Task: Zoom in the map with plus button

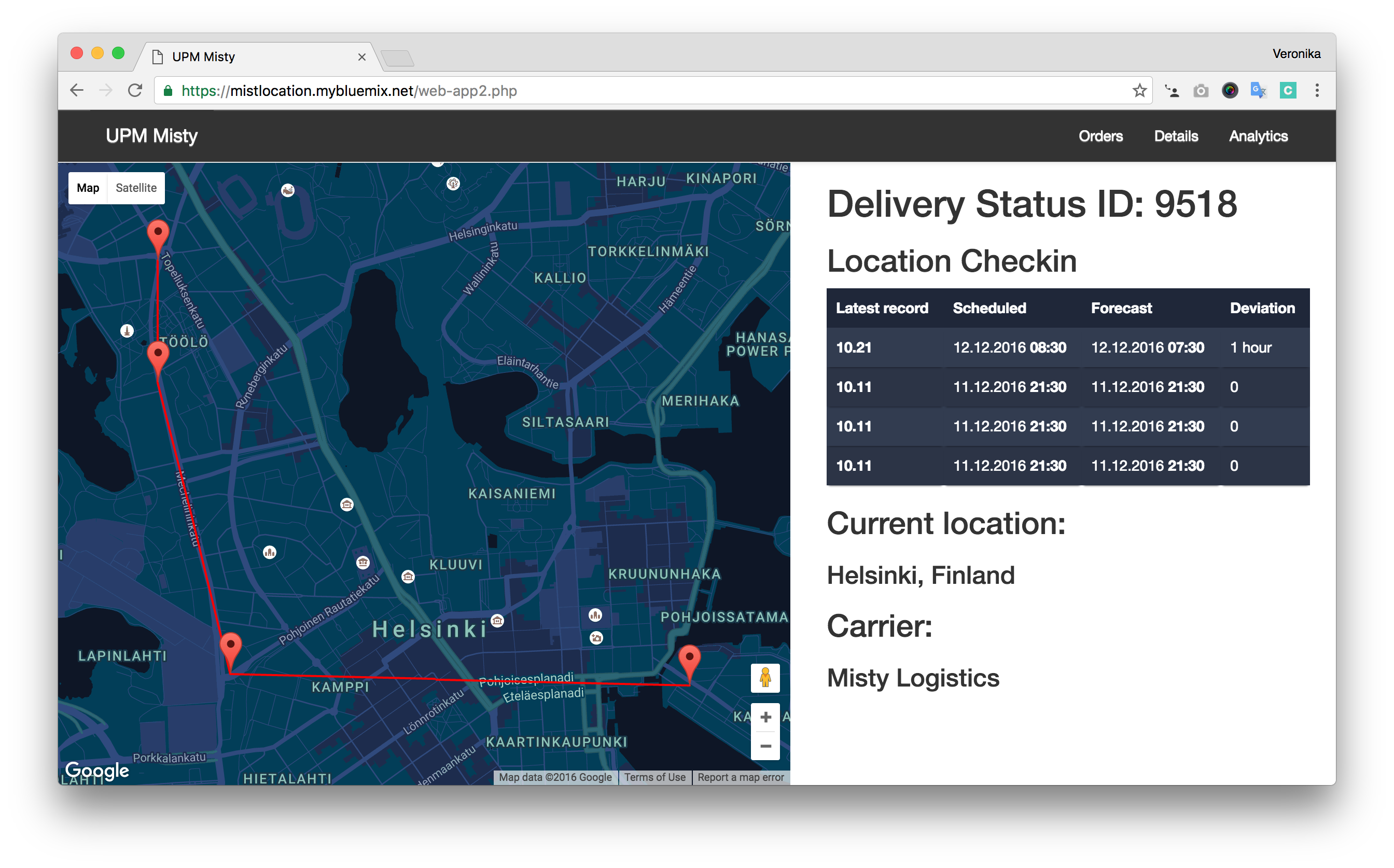Action: [x=765, y=717]
